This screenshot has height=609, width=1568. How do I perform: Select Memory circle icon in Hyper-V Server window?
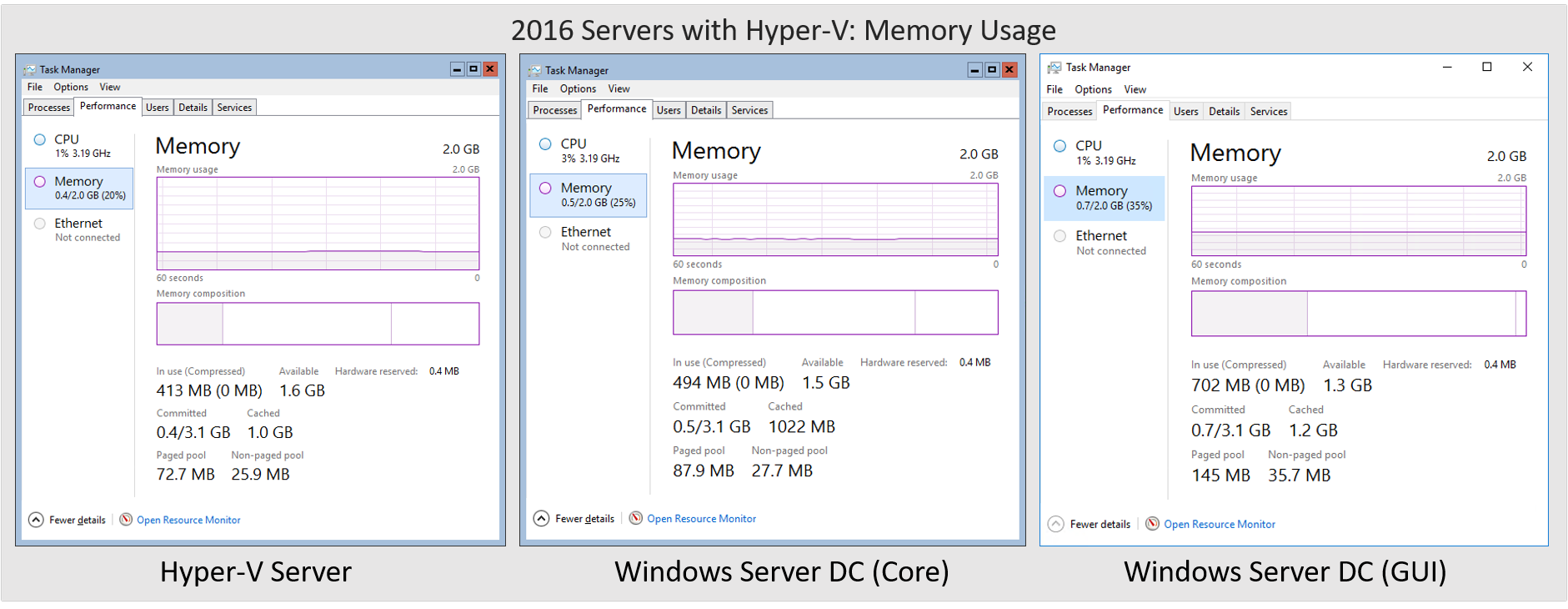(x=40, y=181)
